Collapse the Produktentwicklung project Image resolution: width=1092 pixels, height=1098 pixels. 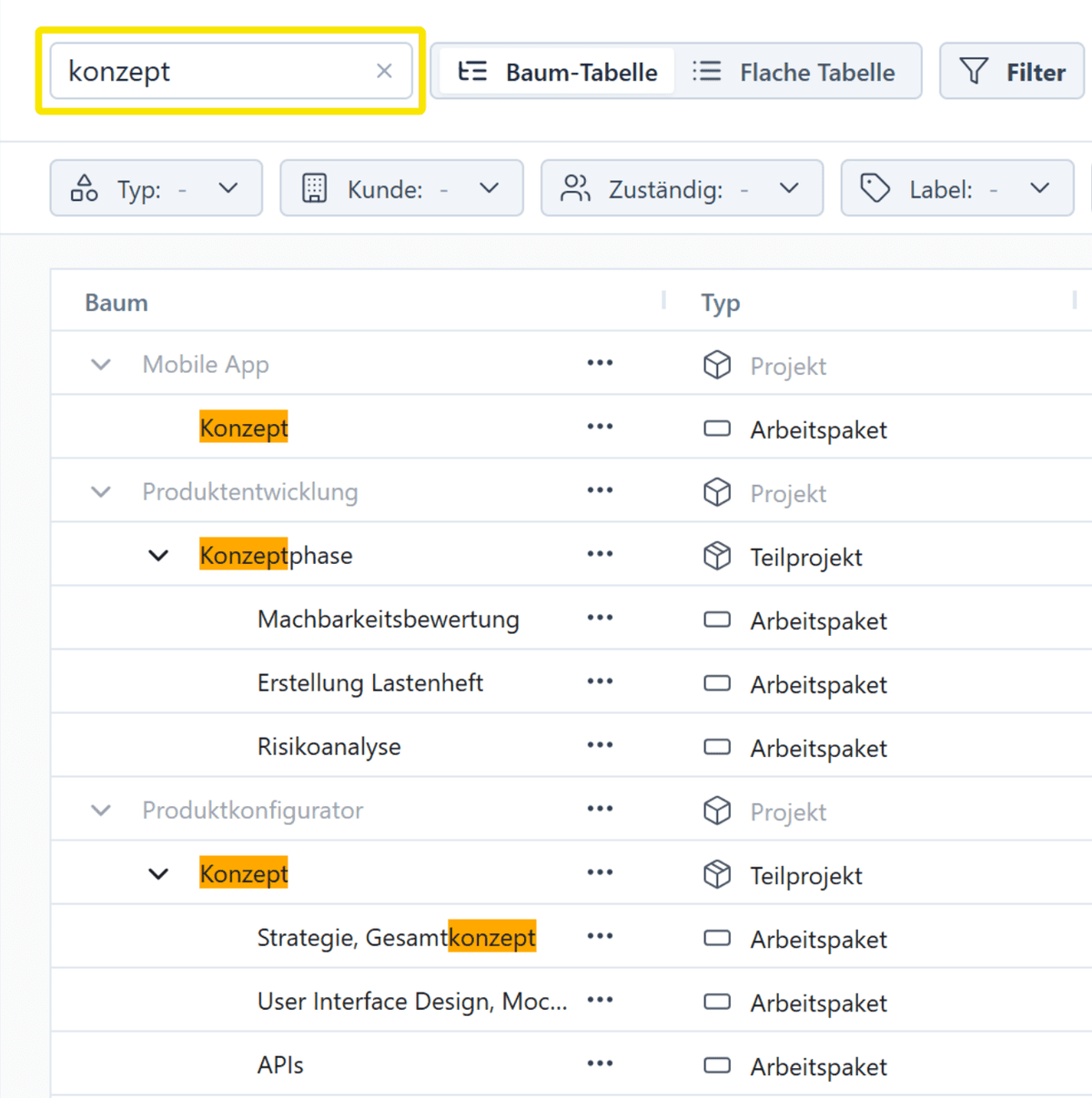(101, 492)
